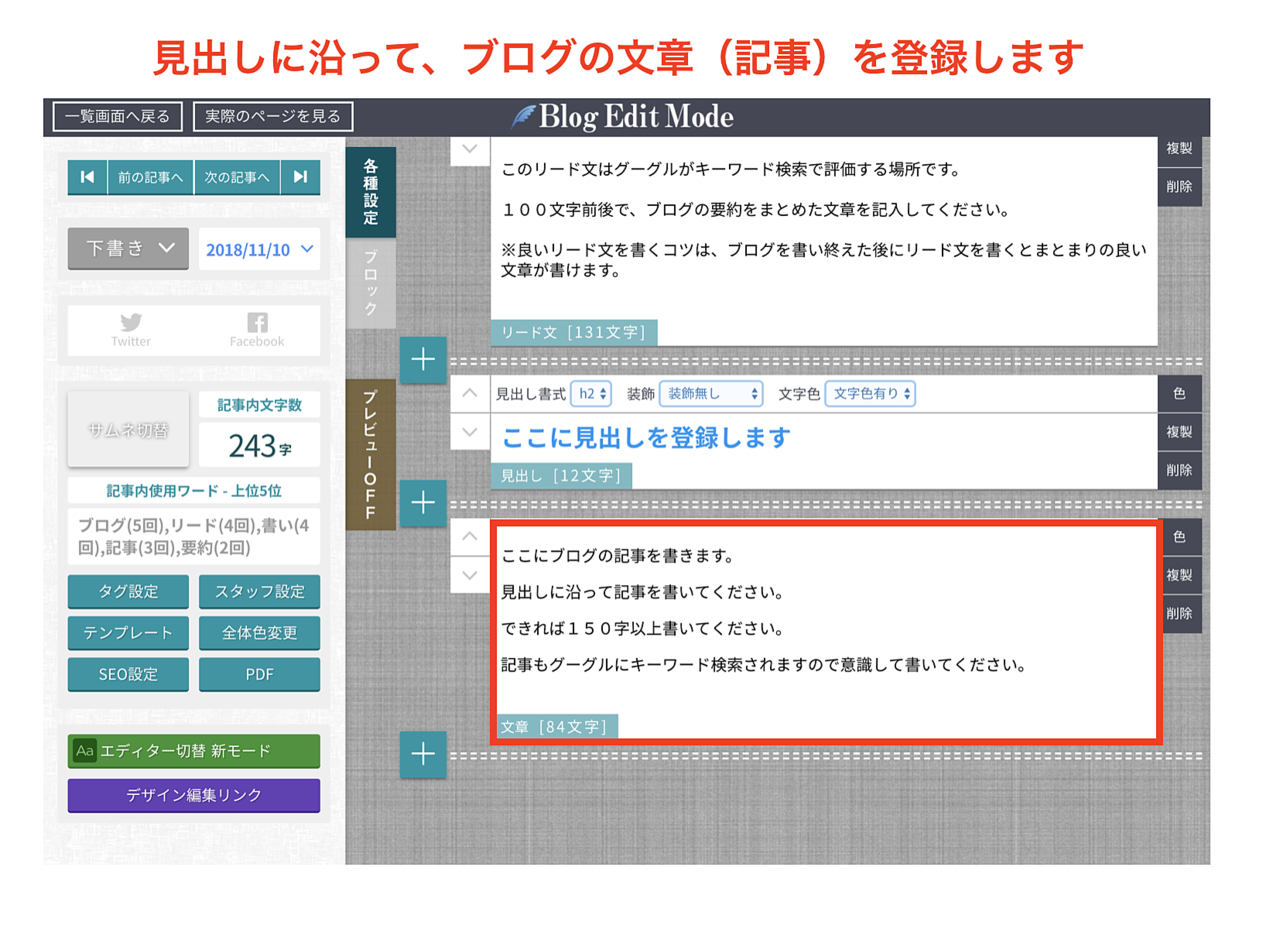Open the 見出し書式 h2 dropdown
This screenshot has width=1280, height=932.
point(590,394)
